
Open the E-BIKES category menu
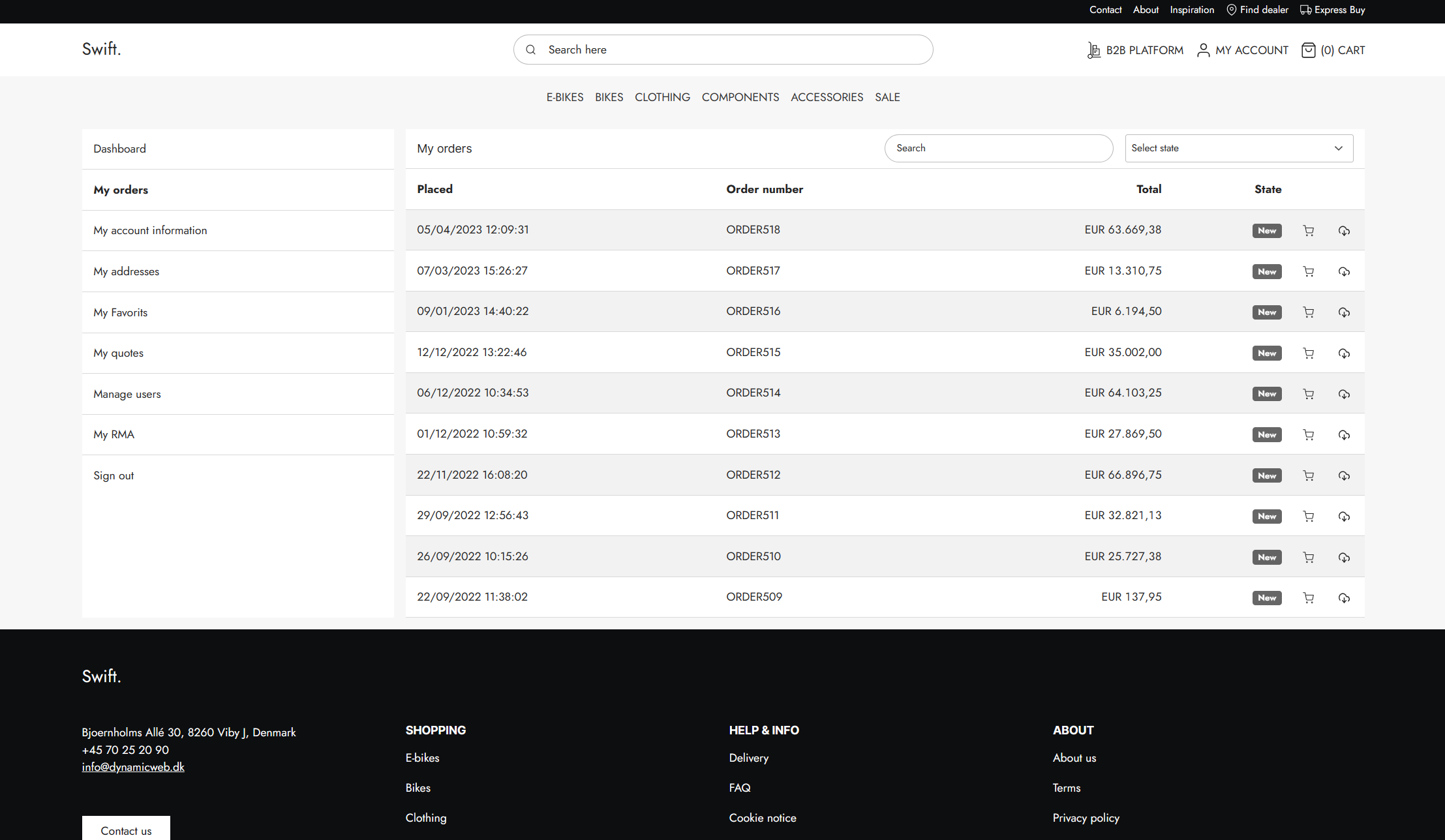click(565, 97)
